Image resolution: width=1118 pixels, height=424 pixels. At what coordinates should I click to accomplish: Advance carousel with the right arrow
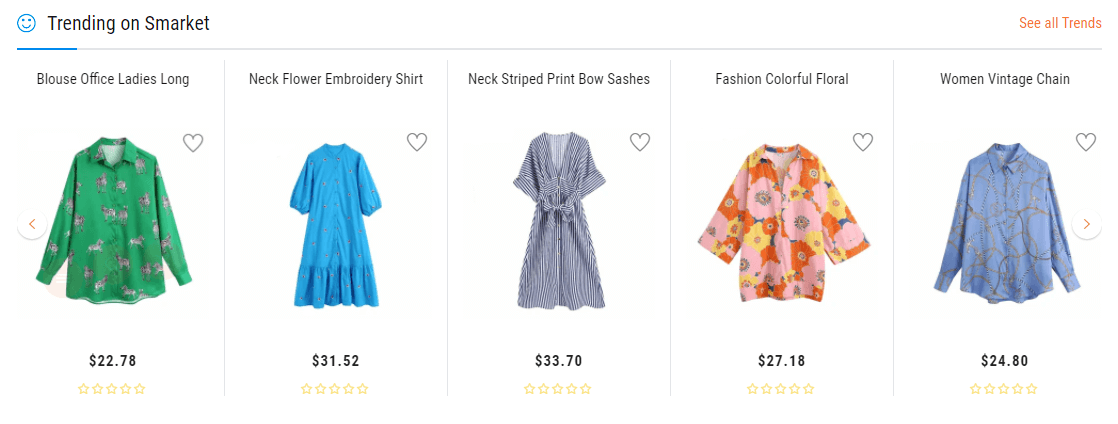1086,224
